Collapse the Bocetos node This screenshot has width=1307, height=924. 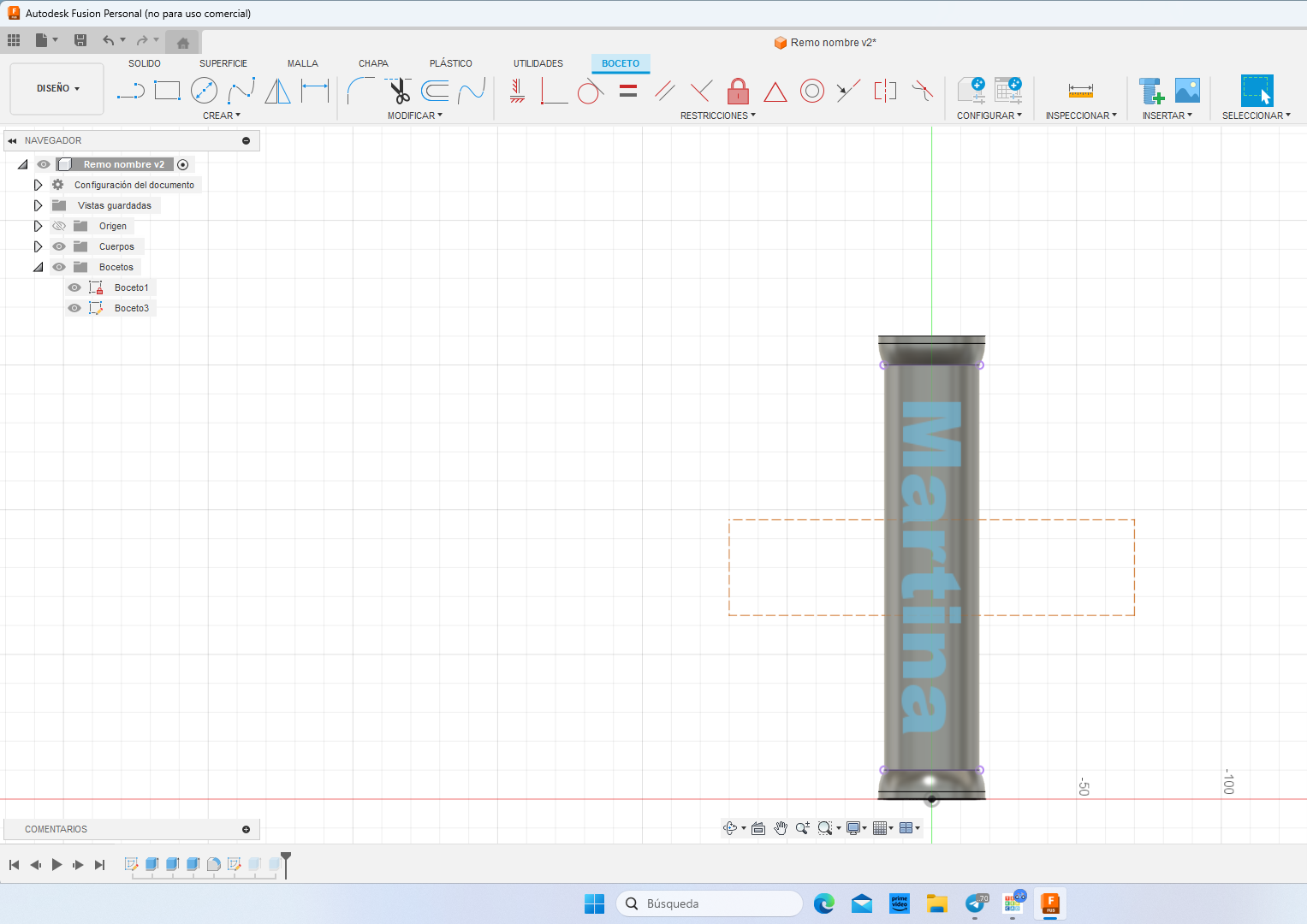click(38, 267)
